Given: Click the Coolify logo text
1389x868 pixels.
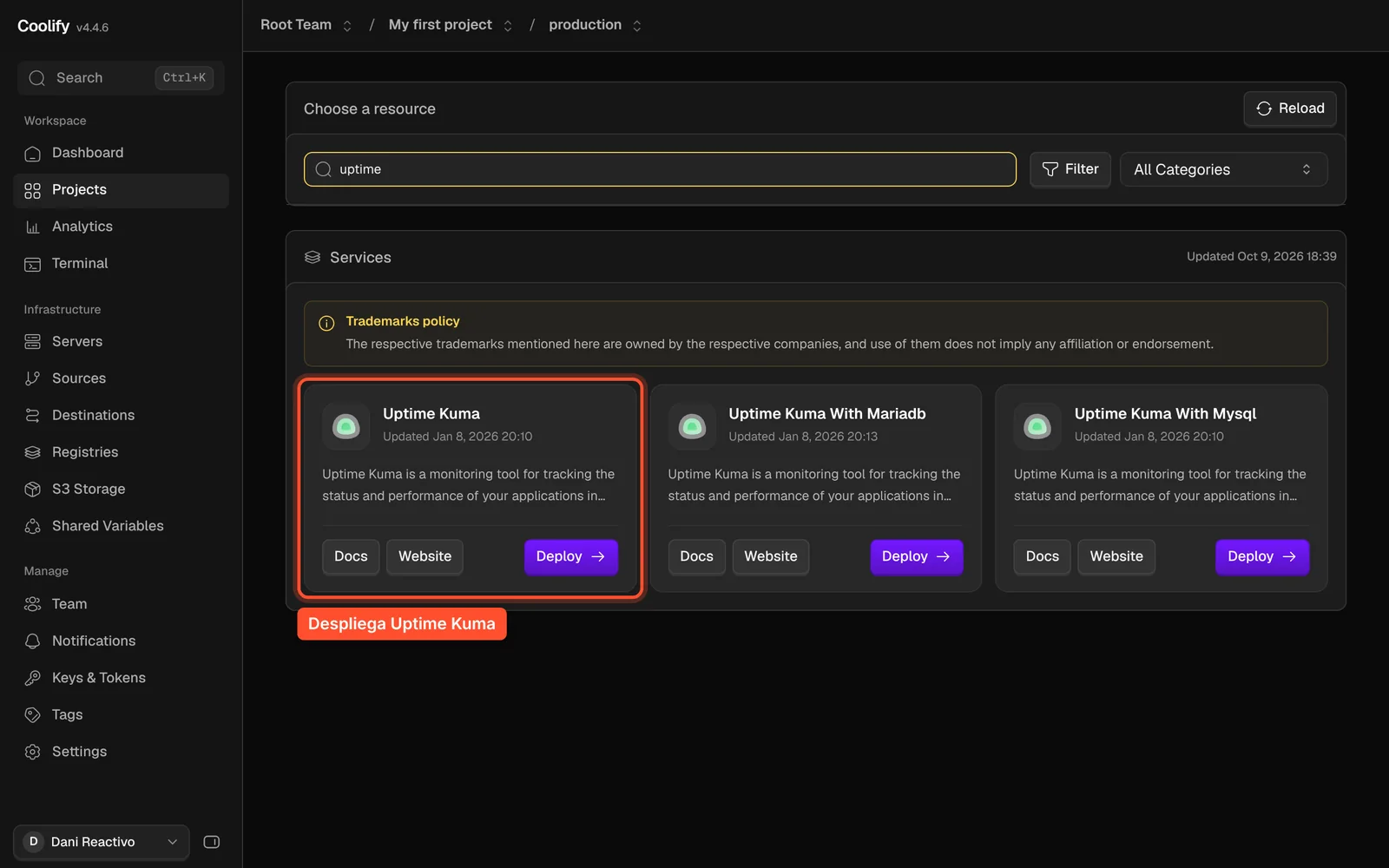Looking at the screenshot, I should click(x=43, y=26).
